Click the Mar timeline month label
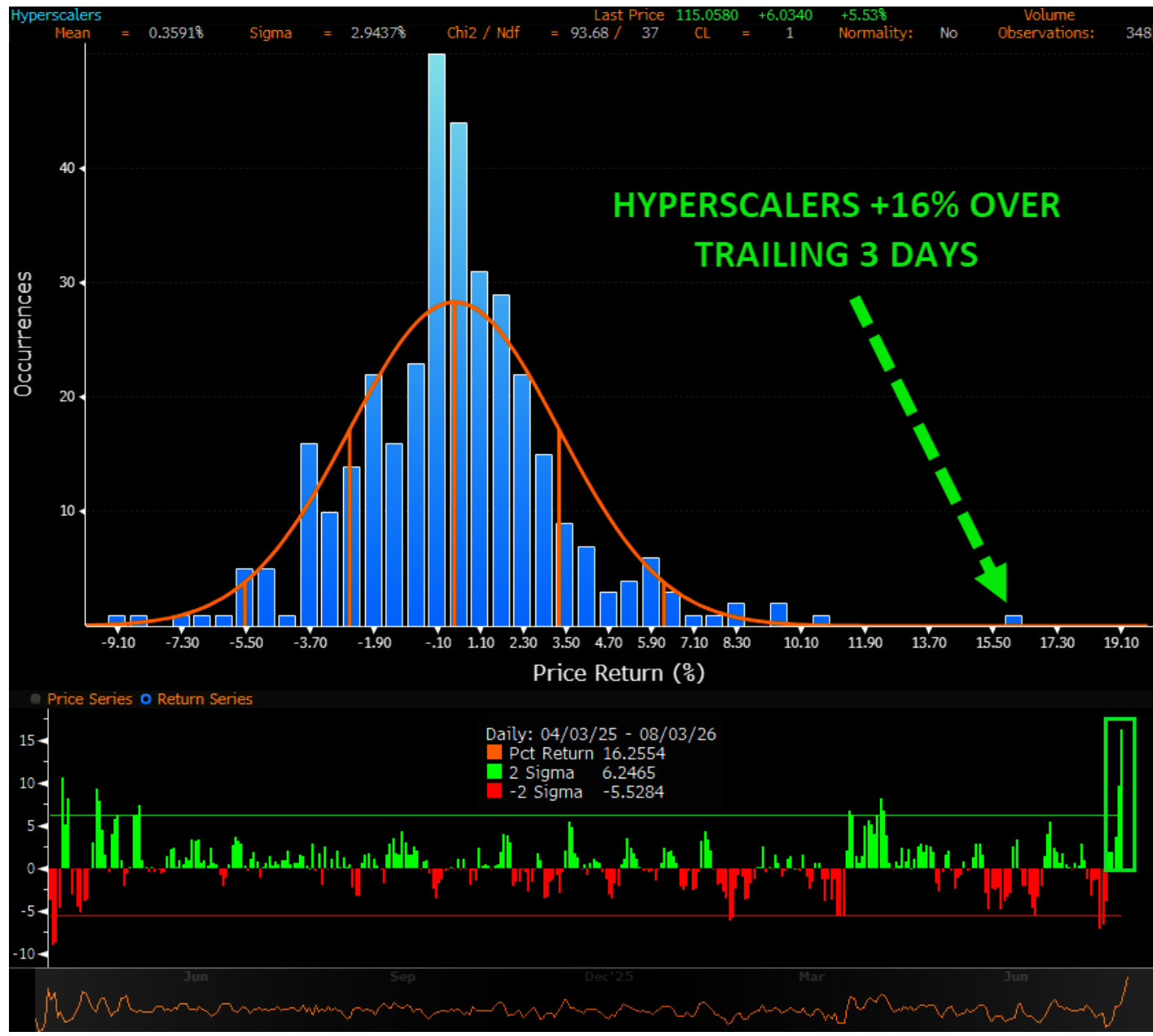Screen dimensions: 1153x1036 812,976
